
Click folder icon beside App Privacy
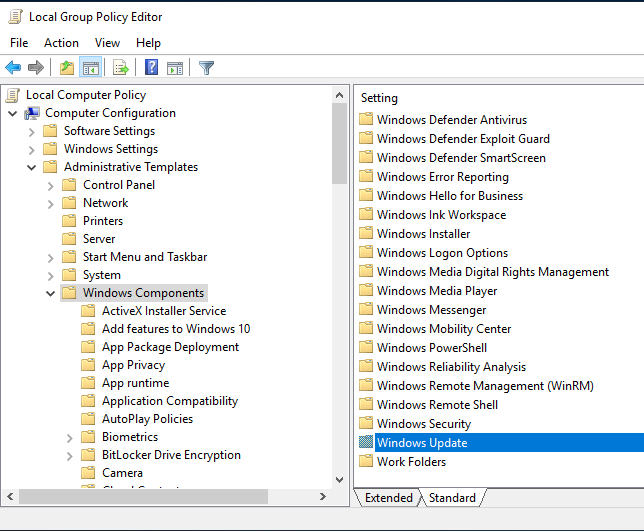[x=88, y=365]
